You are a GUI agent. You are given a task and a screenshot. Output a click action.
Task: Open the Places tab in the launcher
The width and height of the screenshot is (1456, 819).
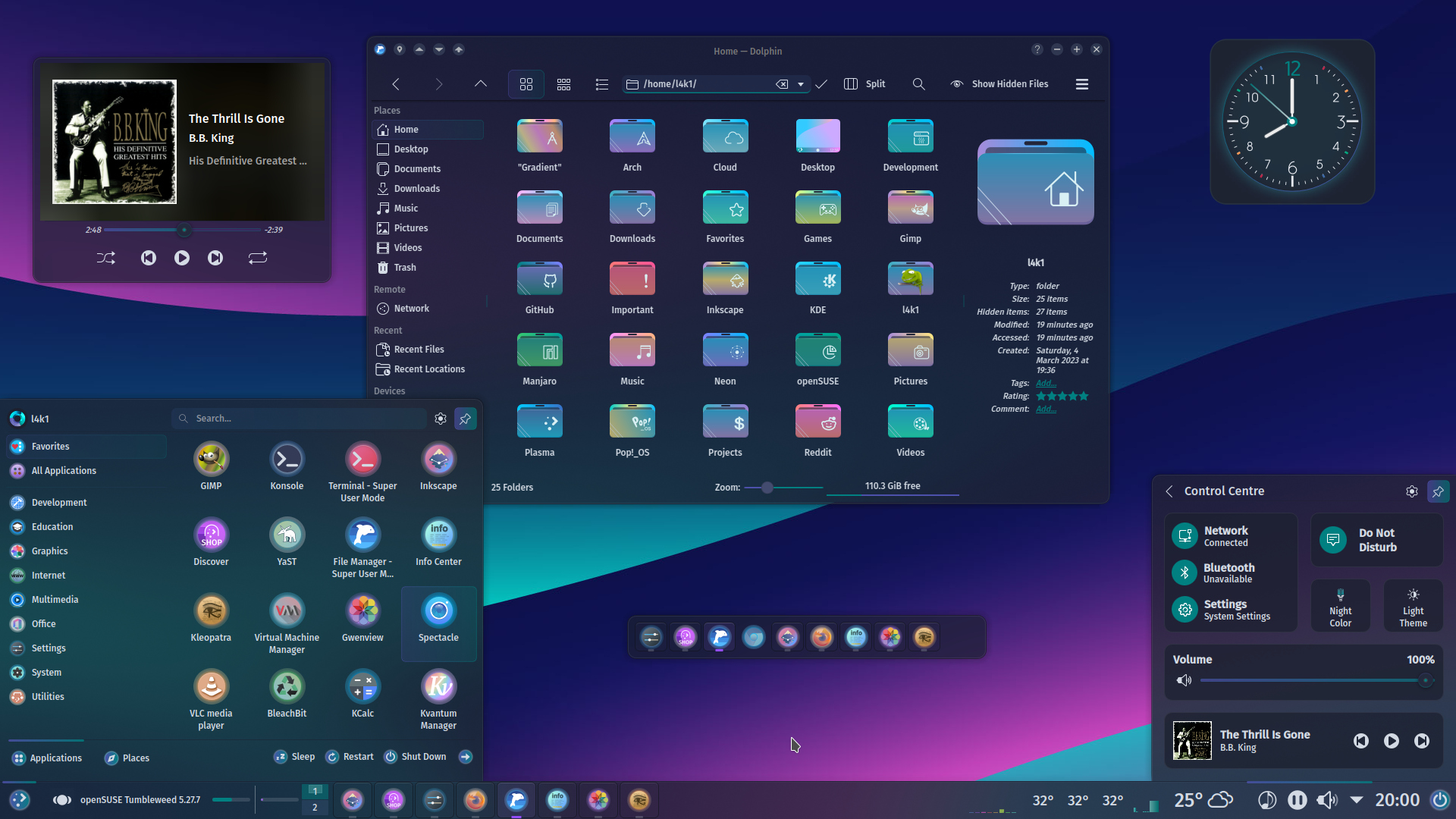coord(127,757)
